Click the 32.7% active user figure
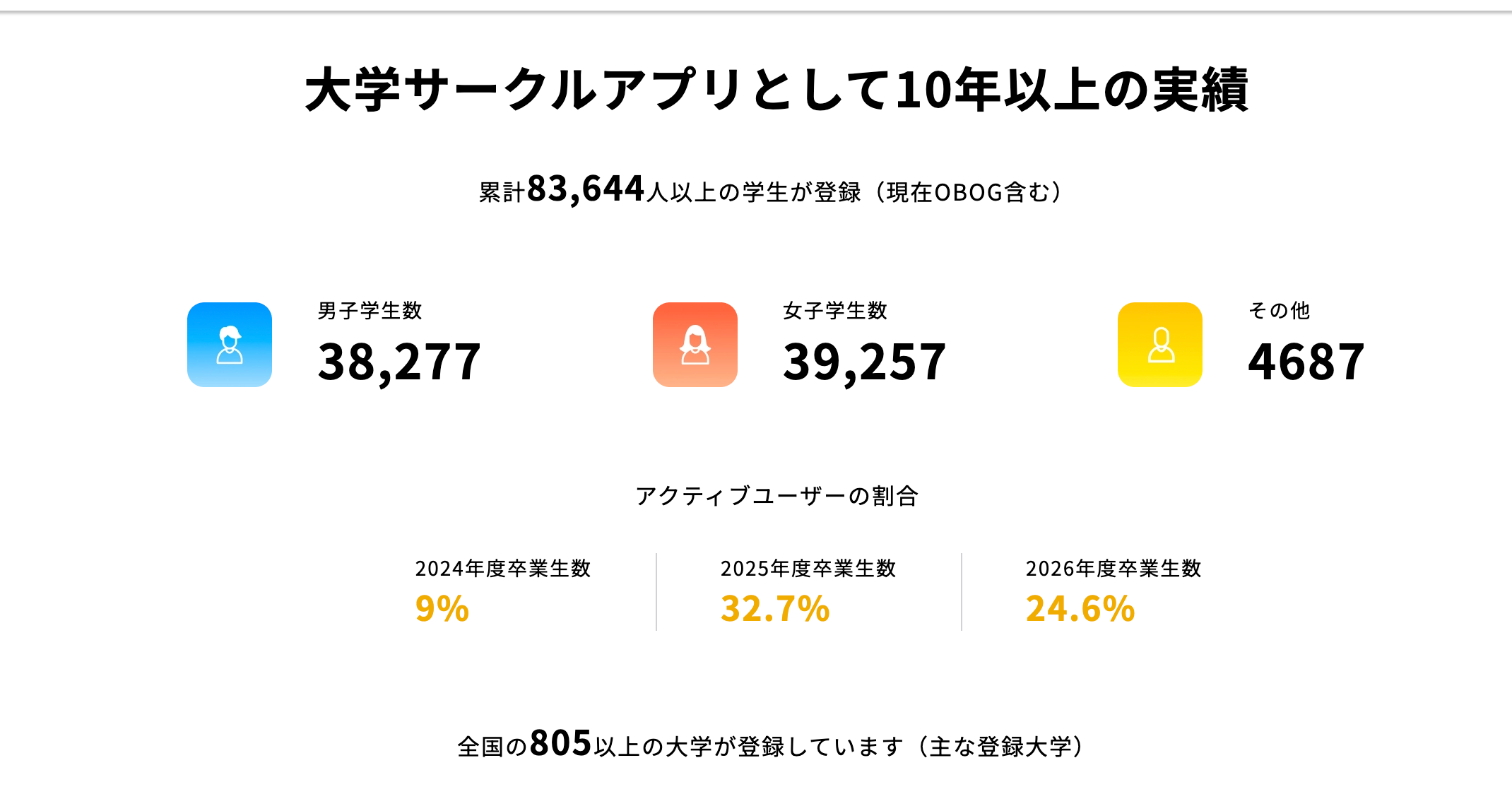The height and width of the screenshot is (794, 1512). pos(775,609)
